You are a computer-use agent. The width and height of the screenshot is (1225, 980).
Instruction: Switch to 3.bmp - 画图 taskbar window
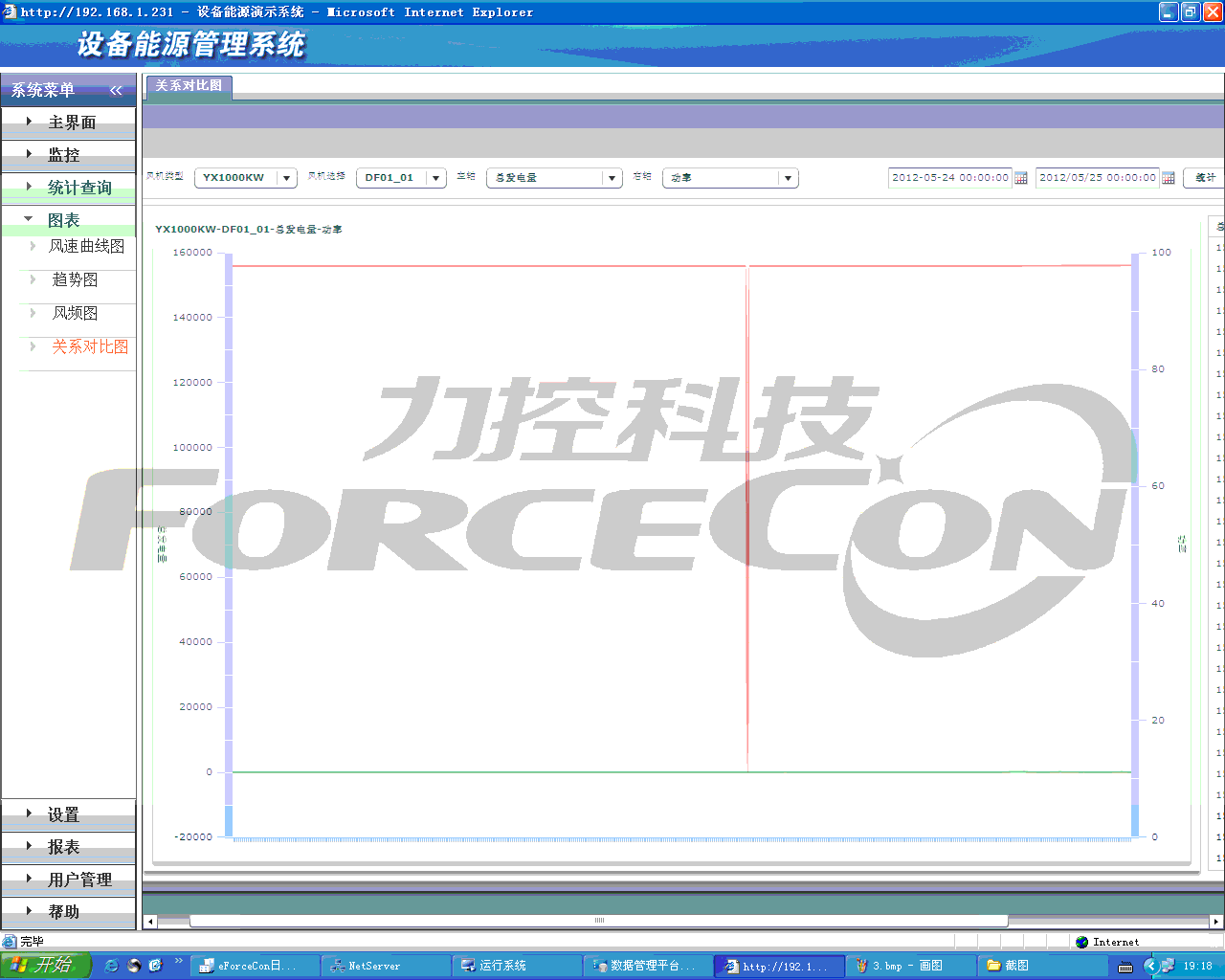tap(909, 966)
